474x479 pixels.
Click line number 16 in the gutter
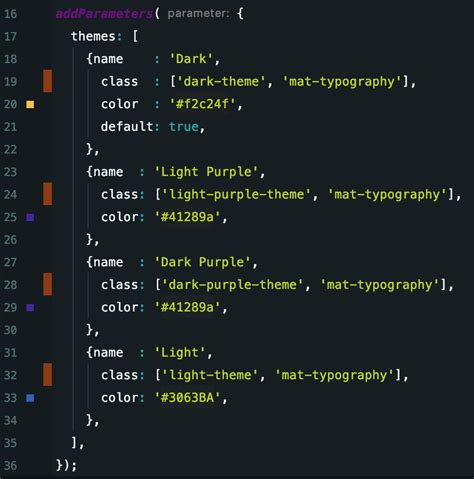[x=10, y=14]
